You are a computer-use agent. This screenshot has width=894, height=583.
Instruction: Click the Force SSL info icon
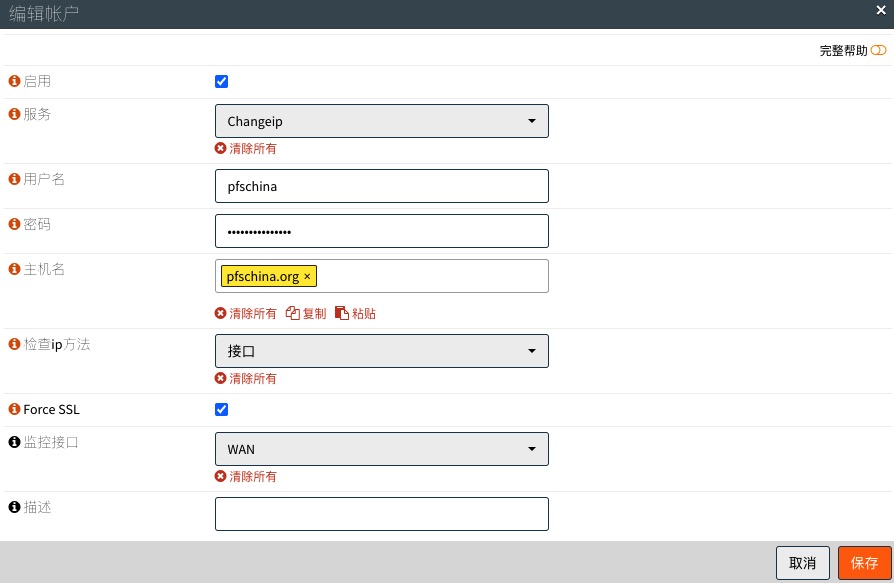tap(14, 410)
